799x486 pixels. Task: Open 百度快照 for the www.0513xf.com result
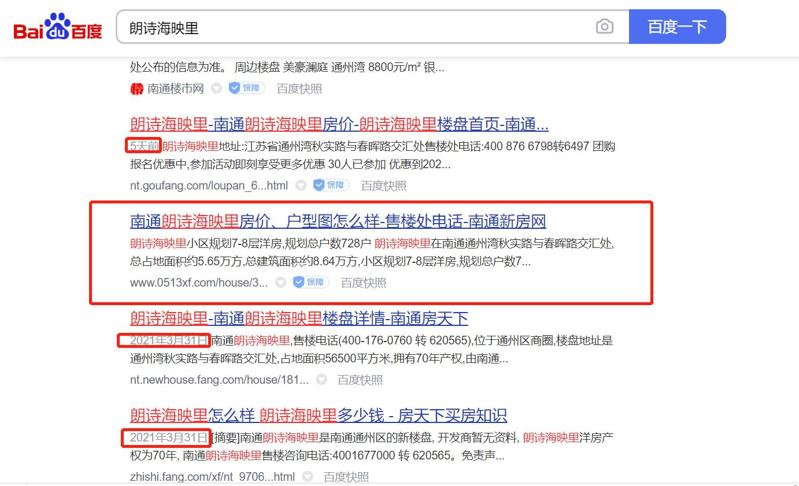(363, 283)
